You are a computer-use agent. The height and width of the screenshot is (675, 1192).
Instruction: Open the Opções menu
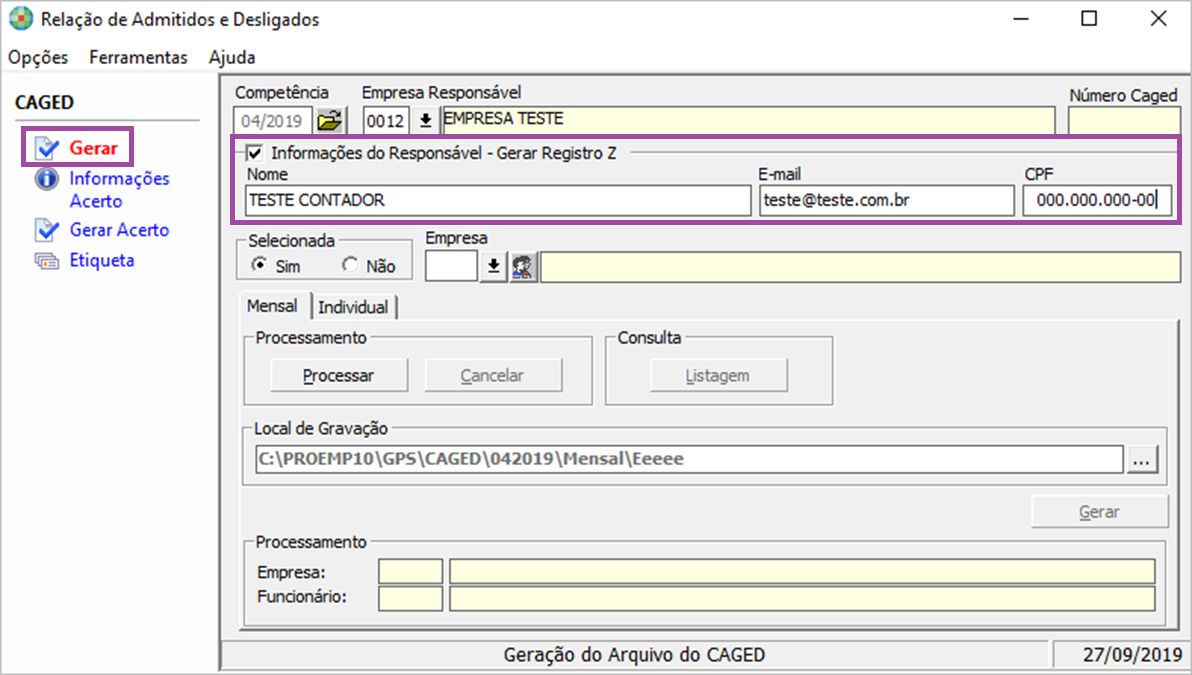(38, 57)
